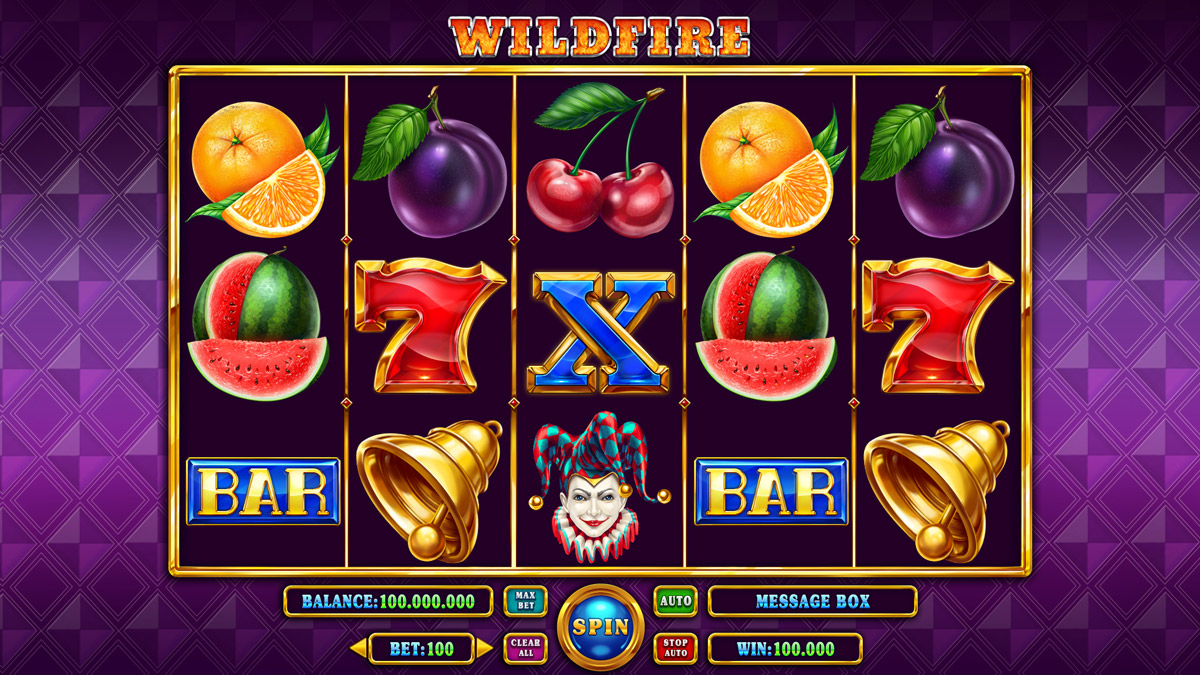The image size is (1200, 675).
Task: Click the BAR symbol on fourth reel
Action: (x=771, y=491)
